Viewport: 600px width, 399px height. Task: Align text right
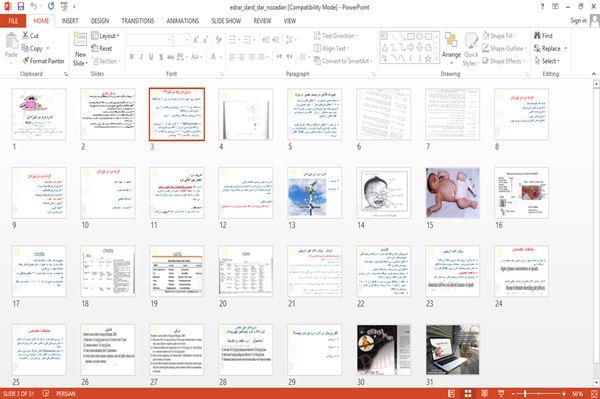tap(251, 57)
